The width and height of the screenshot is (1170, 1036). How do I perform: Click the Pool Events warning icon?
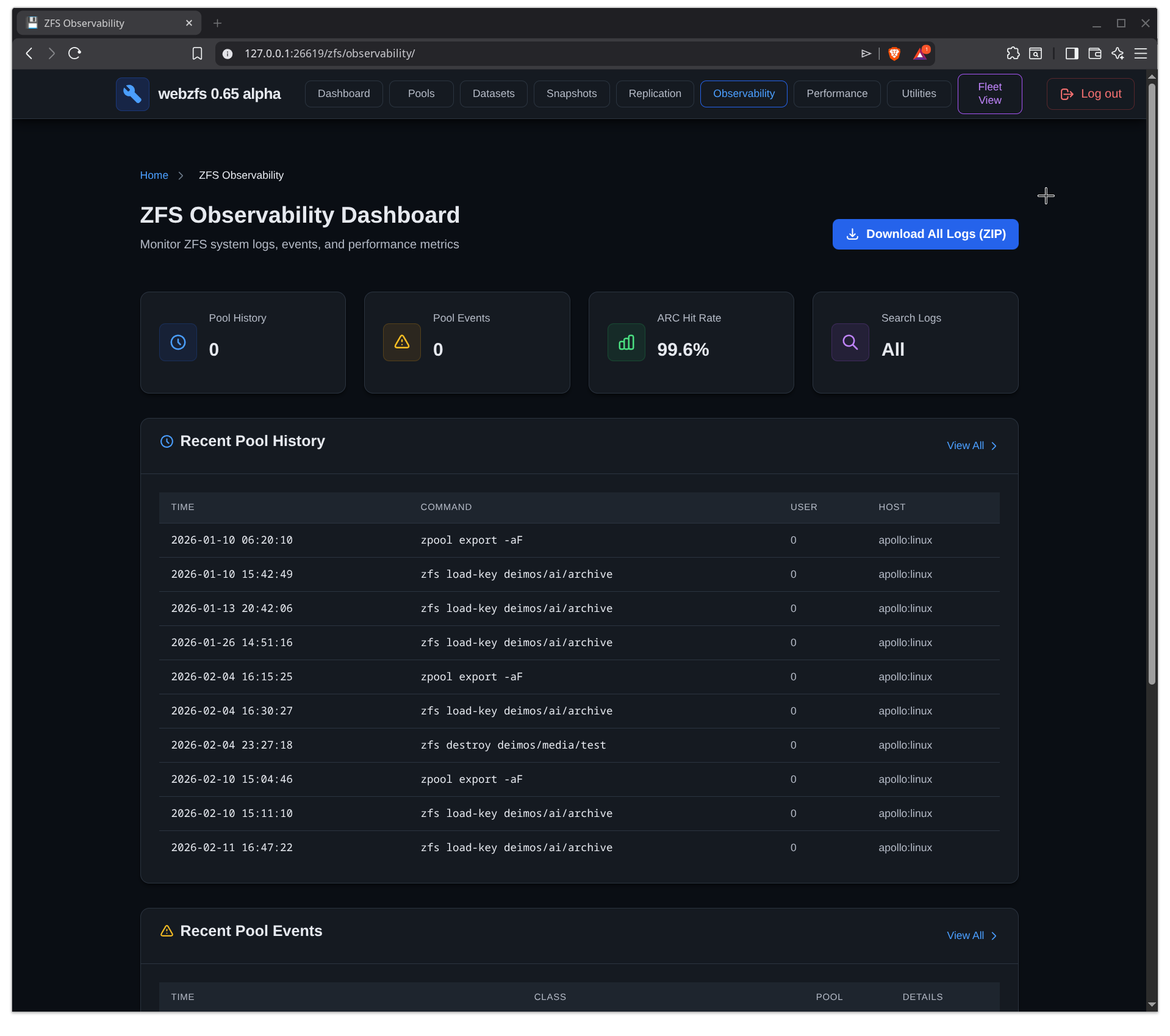pyautogui.click(x=401, y=342)
